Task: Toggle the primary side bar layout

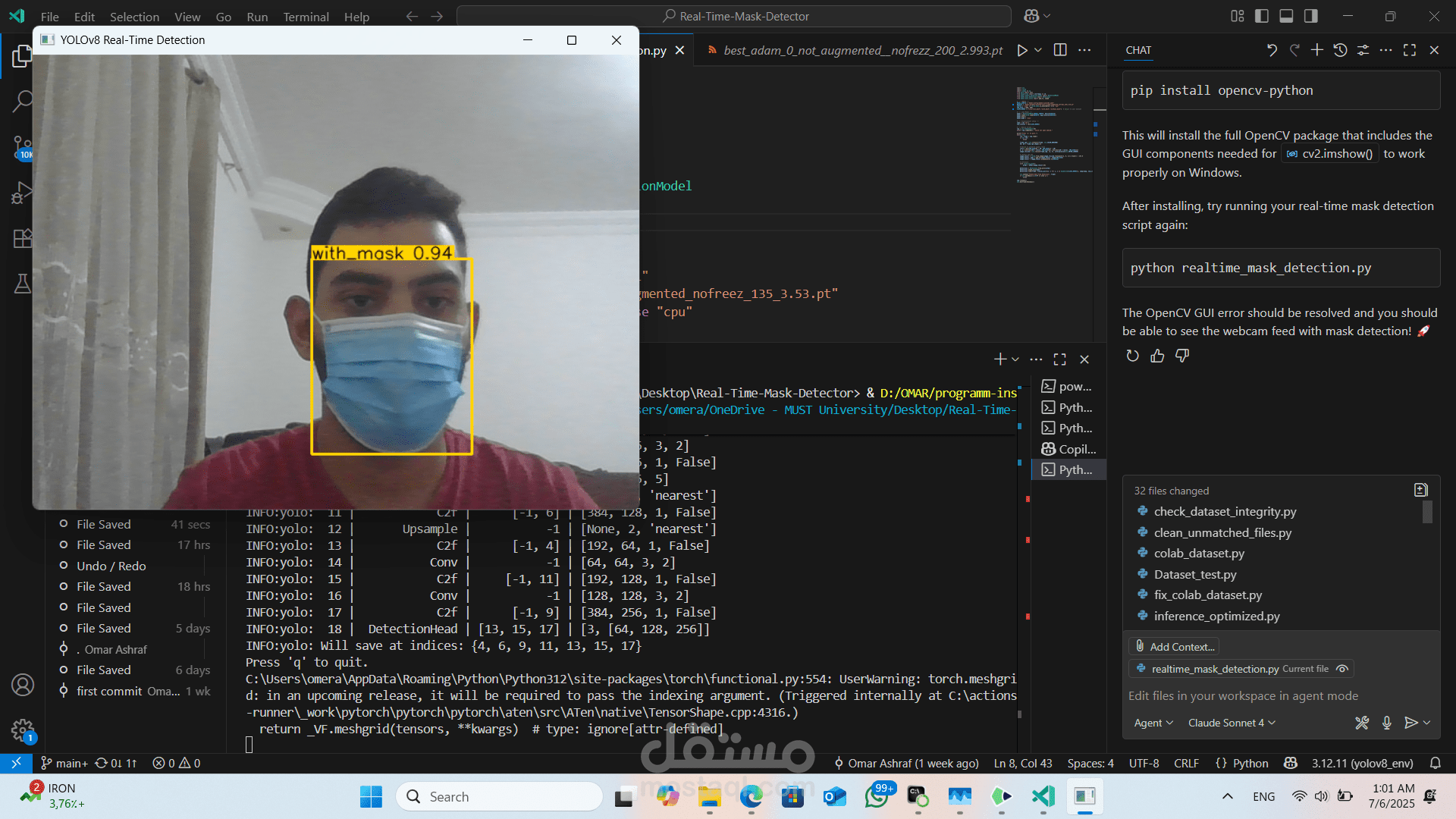Action: 1262,16
